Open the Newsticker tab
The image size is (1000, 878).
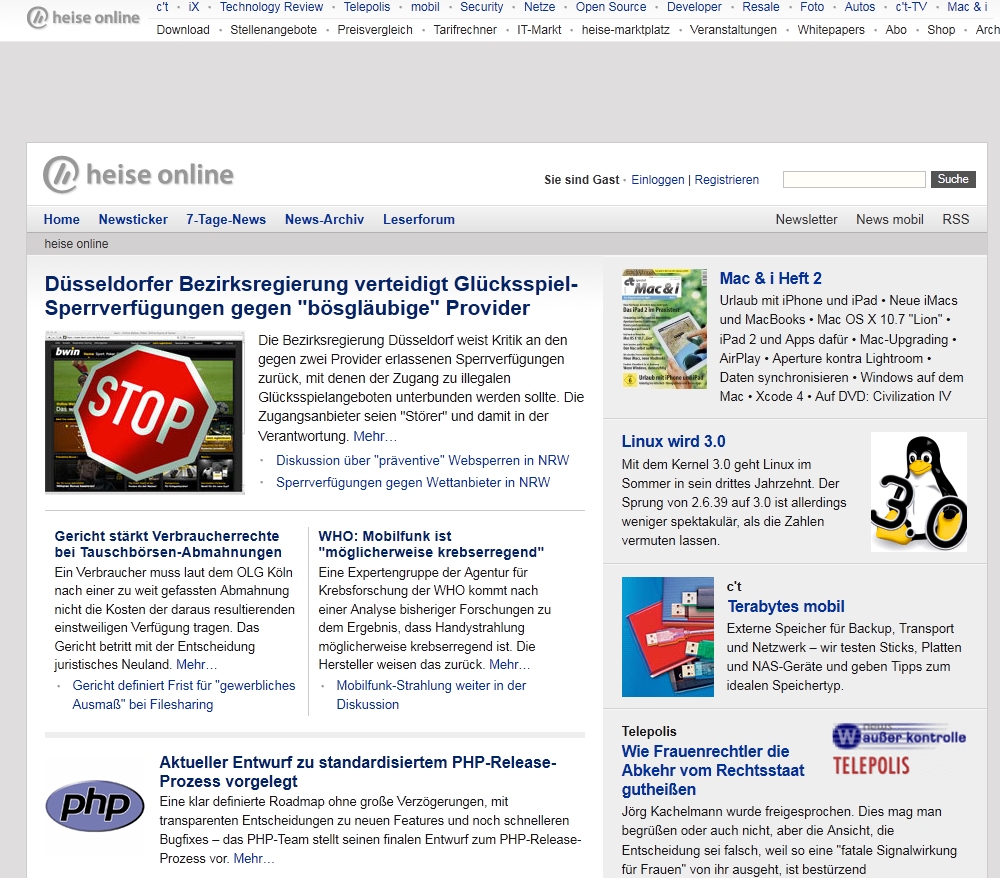(133, 219)
